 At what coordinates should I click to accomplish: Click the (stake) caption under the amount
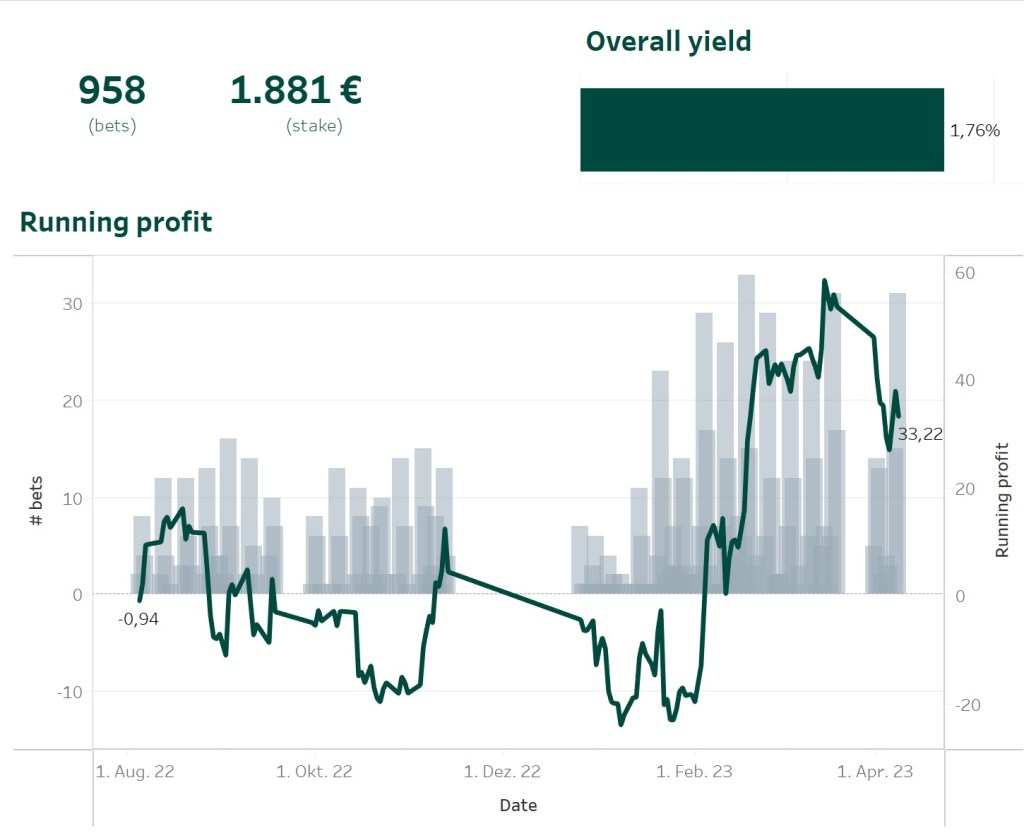pos(314,126)
